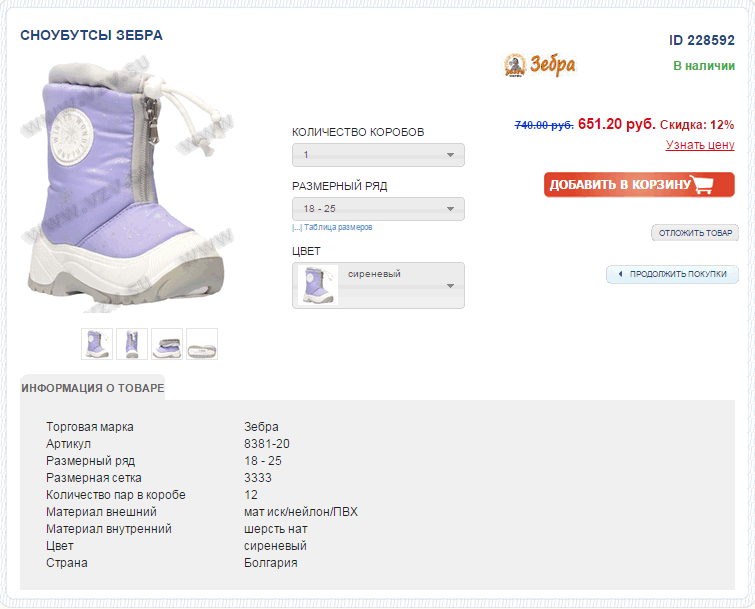Click the small boot image in the Цвет selector
755x609 pixels.
coord(318,285)
